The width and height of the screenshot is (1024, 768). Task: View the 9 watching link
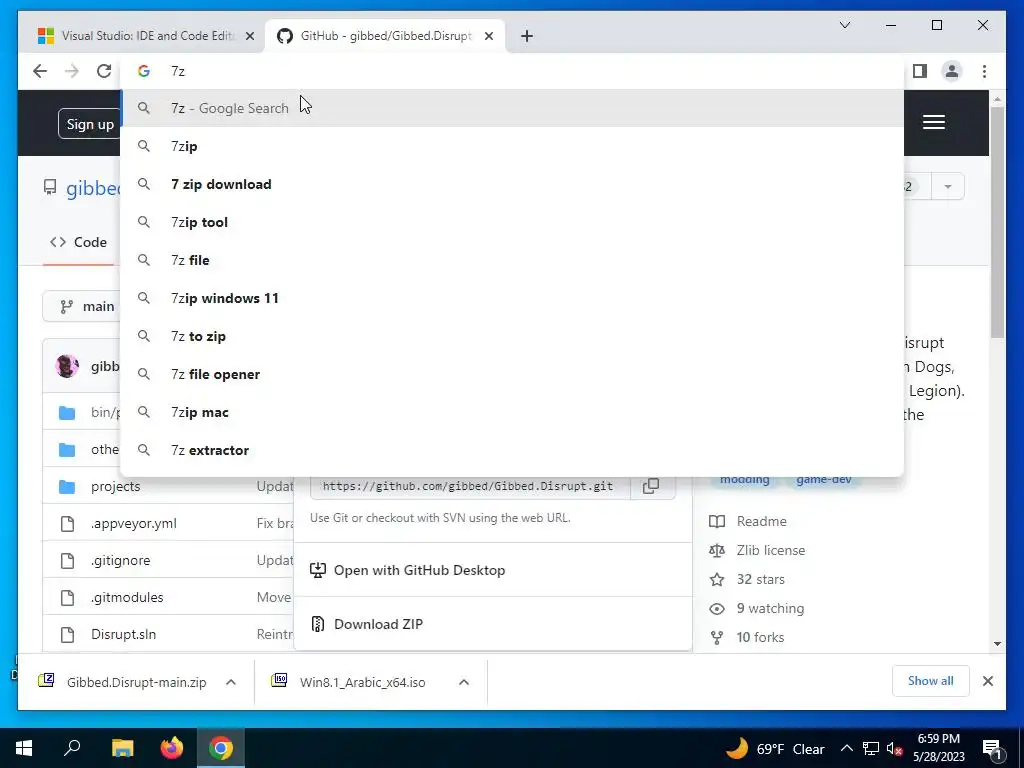tap(757, 609)
